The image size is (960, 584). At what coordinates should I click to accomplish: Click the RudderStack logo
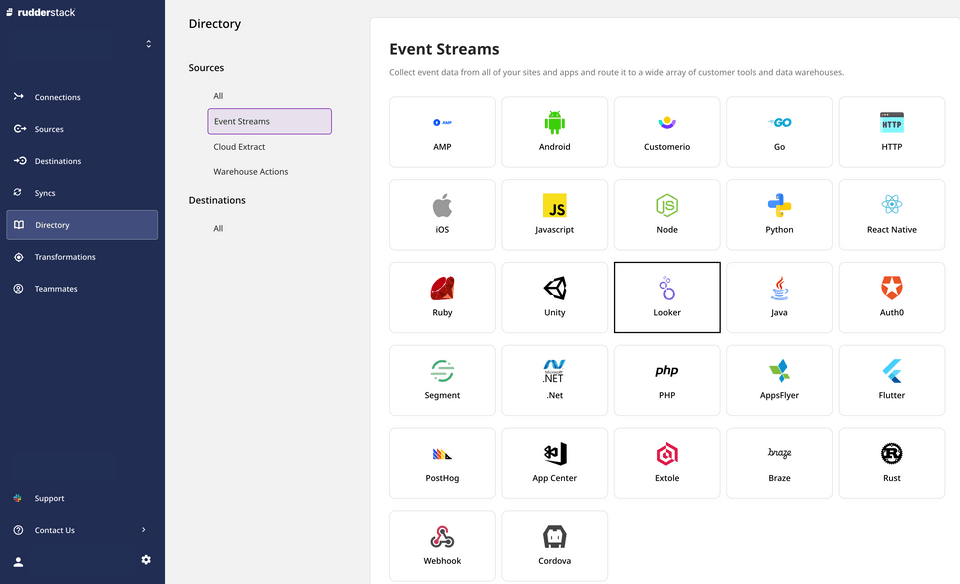(40, 12)
